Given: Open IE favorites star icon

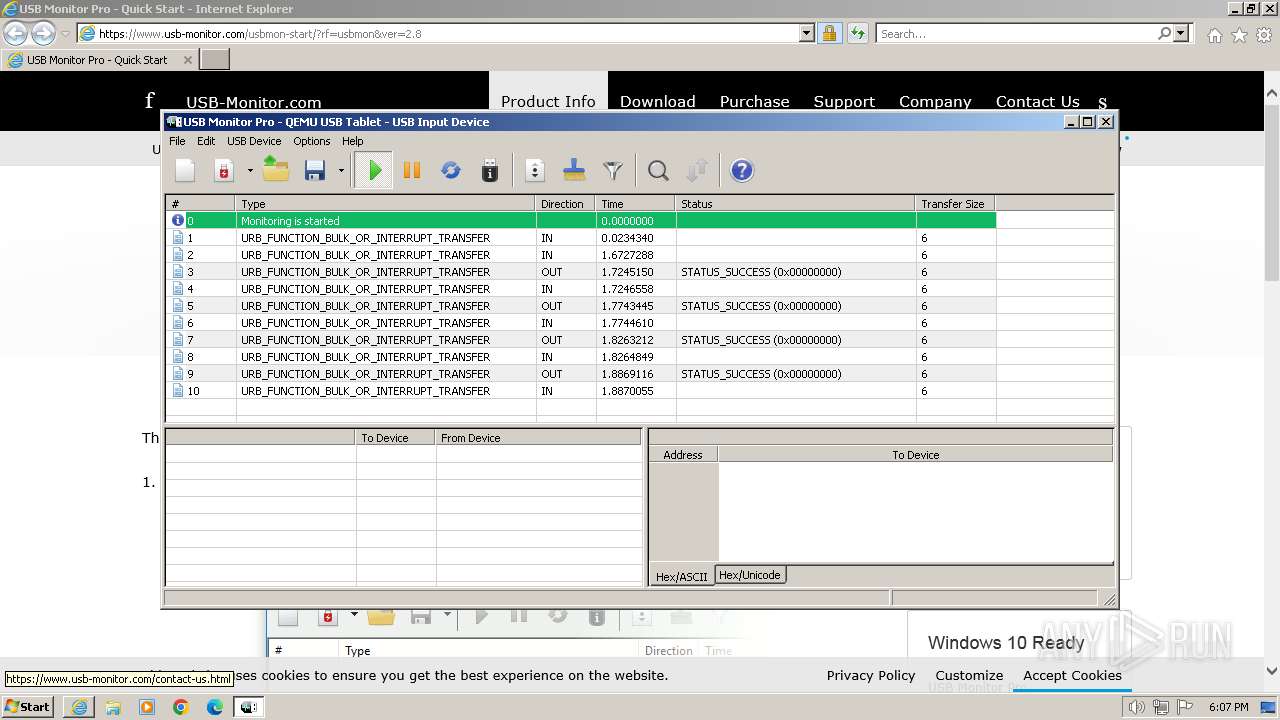Looking at the screenshot, I should [x=1239, y=34].
